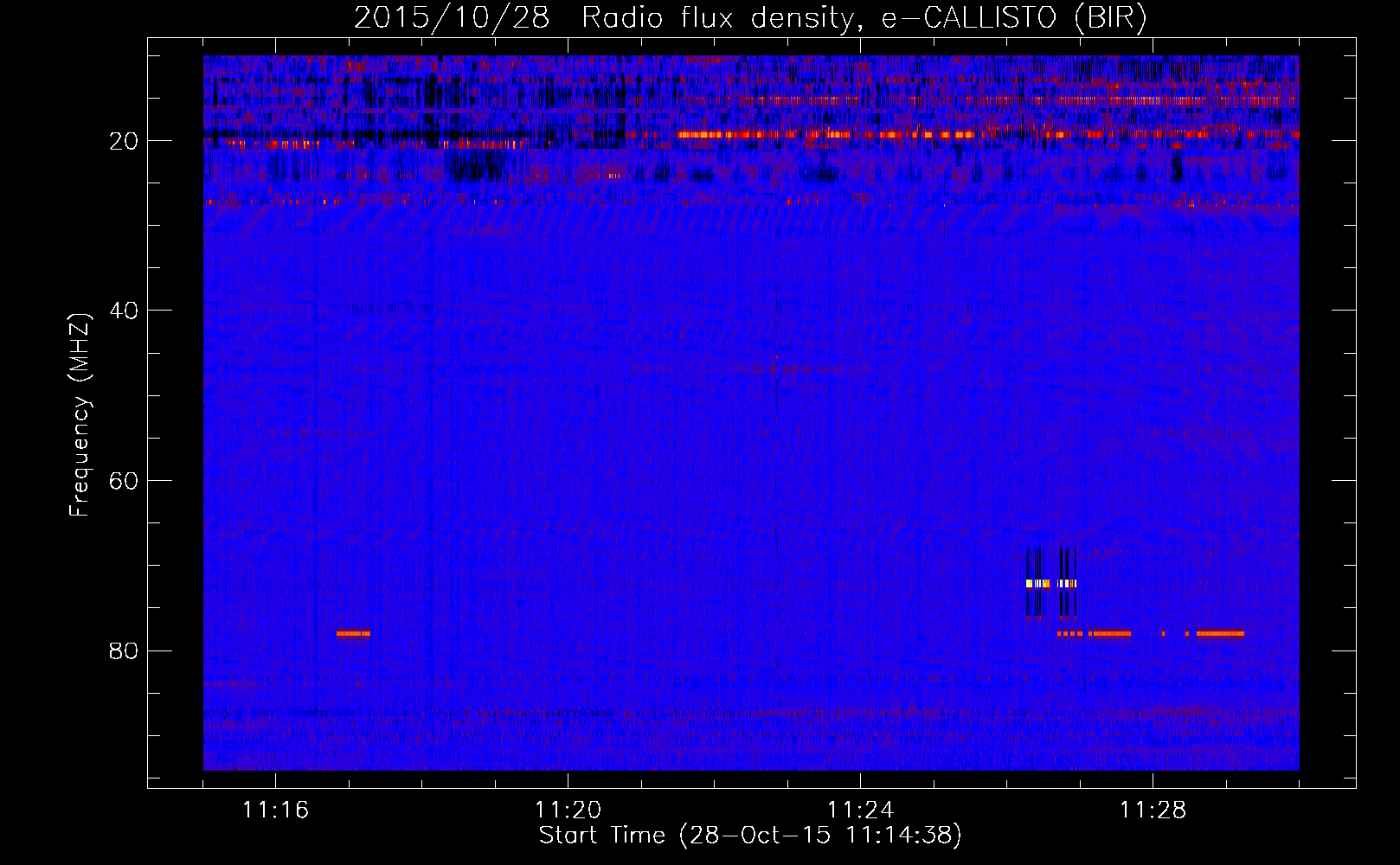Click the 11:20 time tick label

pos(568,811)
